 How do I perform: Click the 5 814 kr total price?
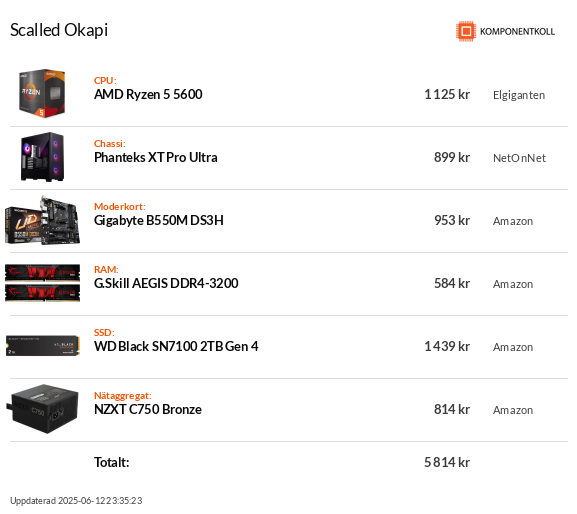pyautogui.click(x=447, y=462)
